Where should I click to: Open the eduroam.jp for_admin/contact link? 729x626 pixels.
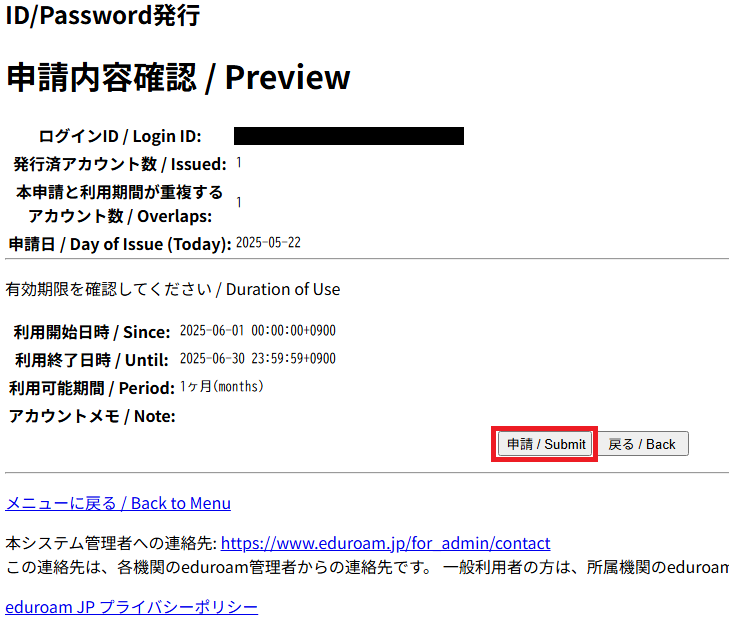(x=385, y=543)
